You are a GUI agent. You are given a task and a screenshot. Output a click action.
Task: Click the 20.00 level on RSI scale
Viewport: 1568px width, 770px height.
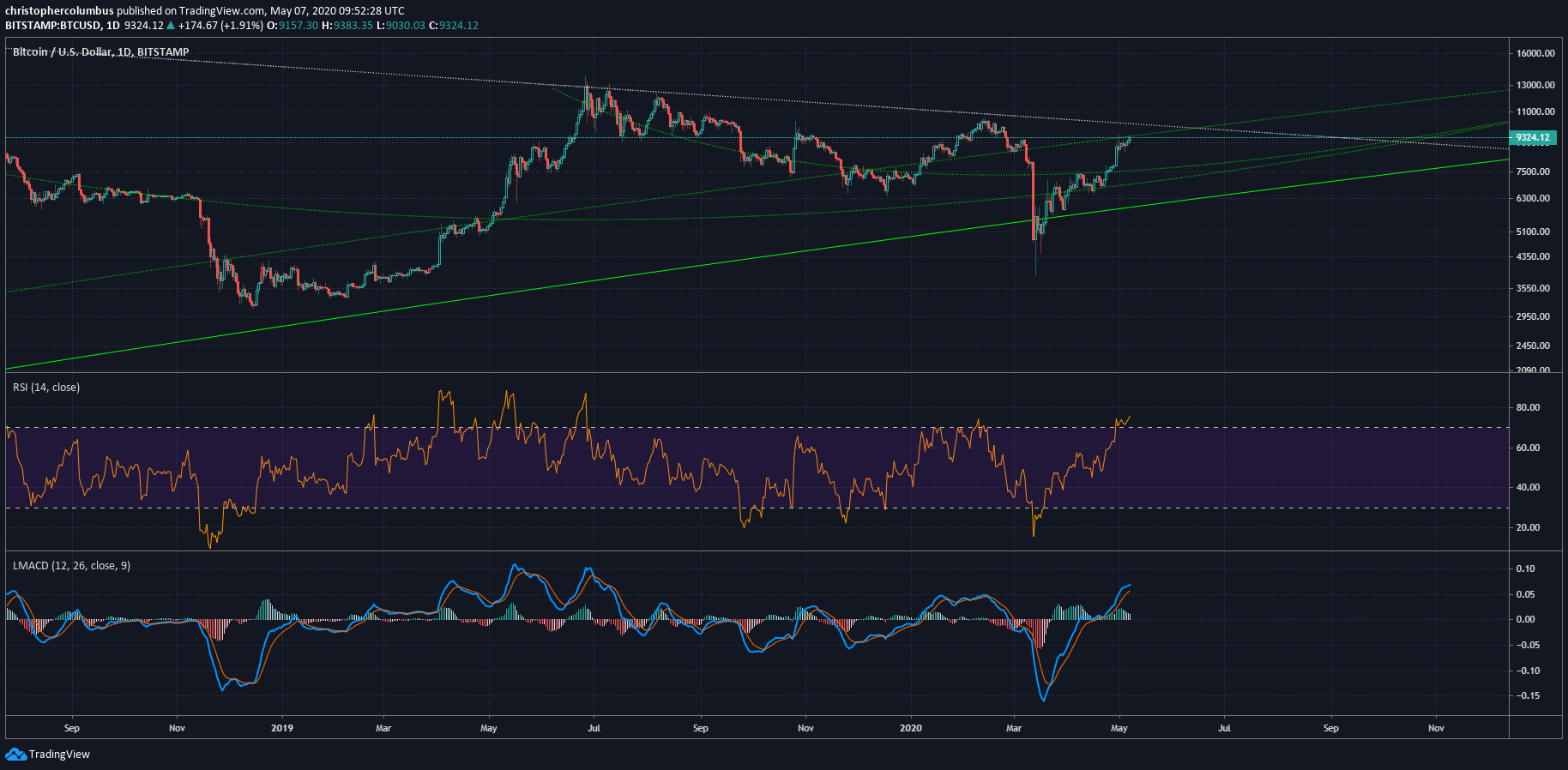(x=1528, y=528)
